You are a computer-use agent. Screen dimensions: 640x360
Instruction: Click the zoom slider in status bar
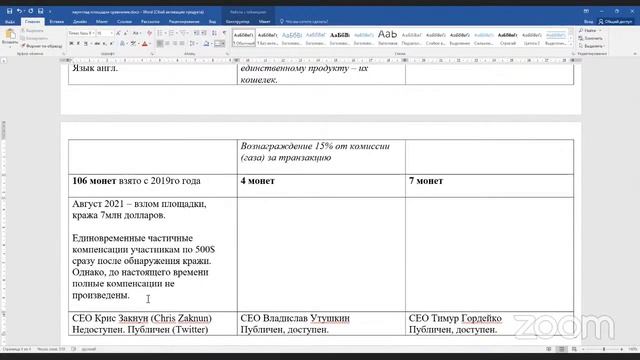[x=604, y=349]
